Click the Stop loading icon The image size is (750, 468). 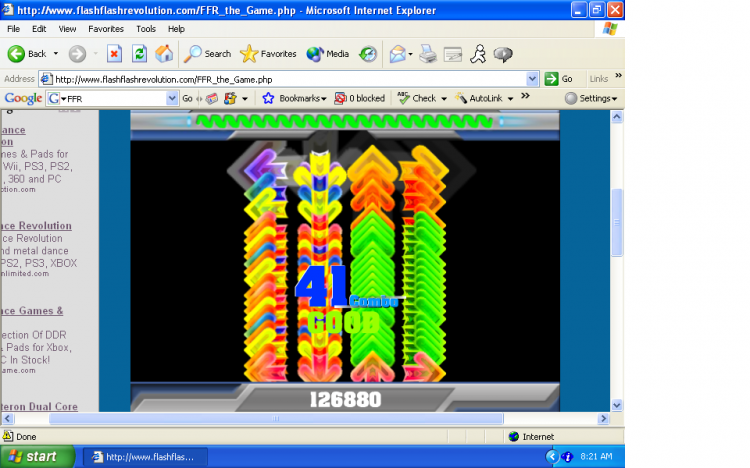coord(114,54)
